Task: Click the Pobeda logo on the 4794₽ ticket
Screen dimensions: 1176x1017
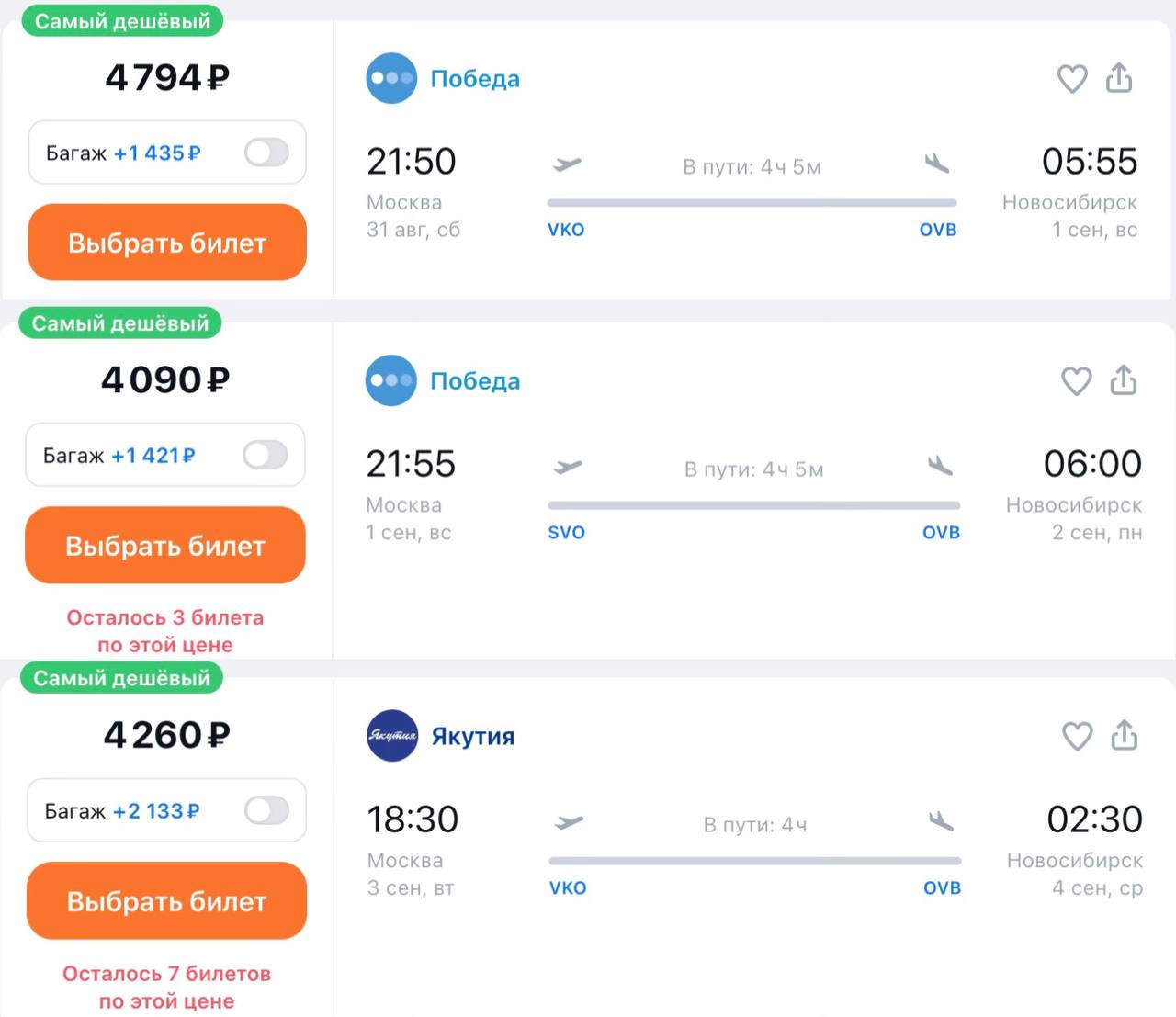Action: coord(391,78)
